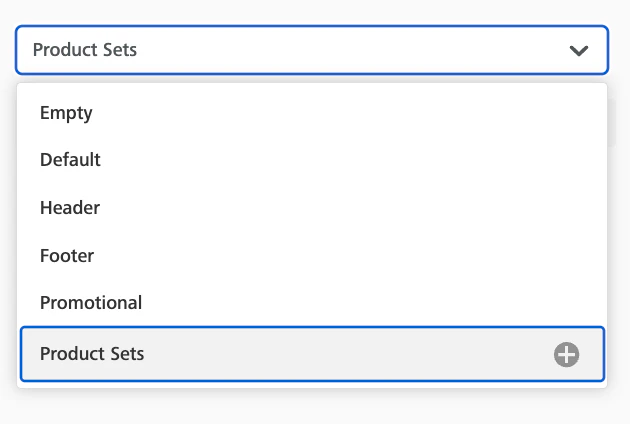630x424 pixels.
Task: Select Footer in the dropdown list
Action: pos(67,256)
